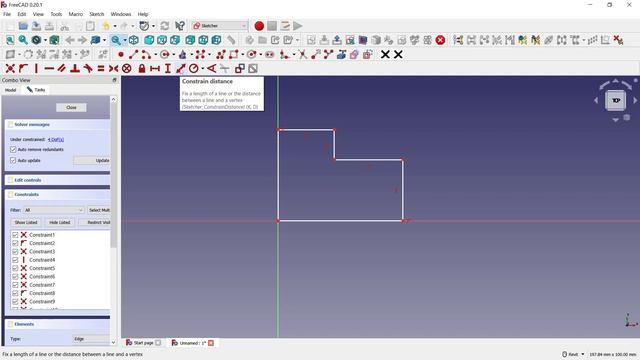The image size is (640, 360).
Task: Open the Sketcher workbench dropdown
Action: pos(220,26)
